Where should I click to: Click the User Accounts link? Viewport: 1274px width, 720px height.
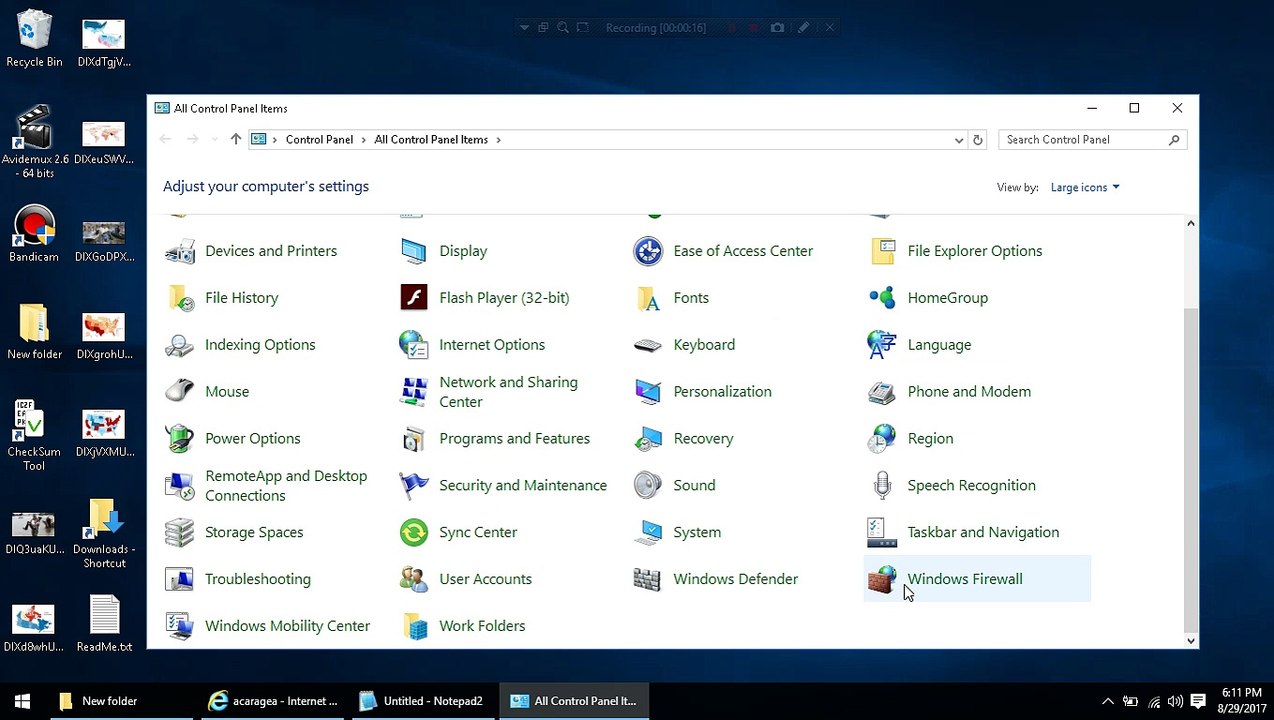click(x=485, y=580)
